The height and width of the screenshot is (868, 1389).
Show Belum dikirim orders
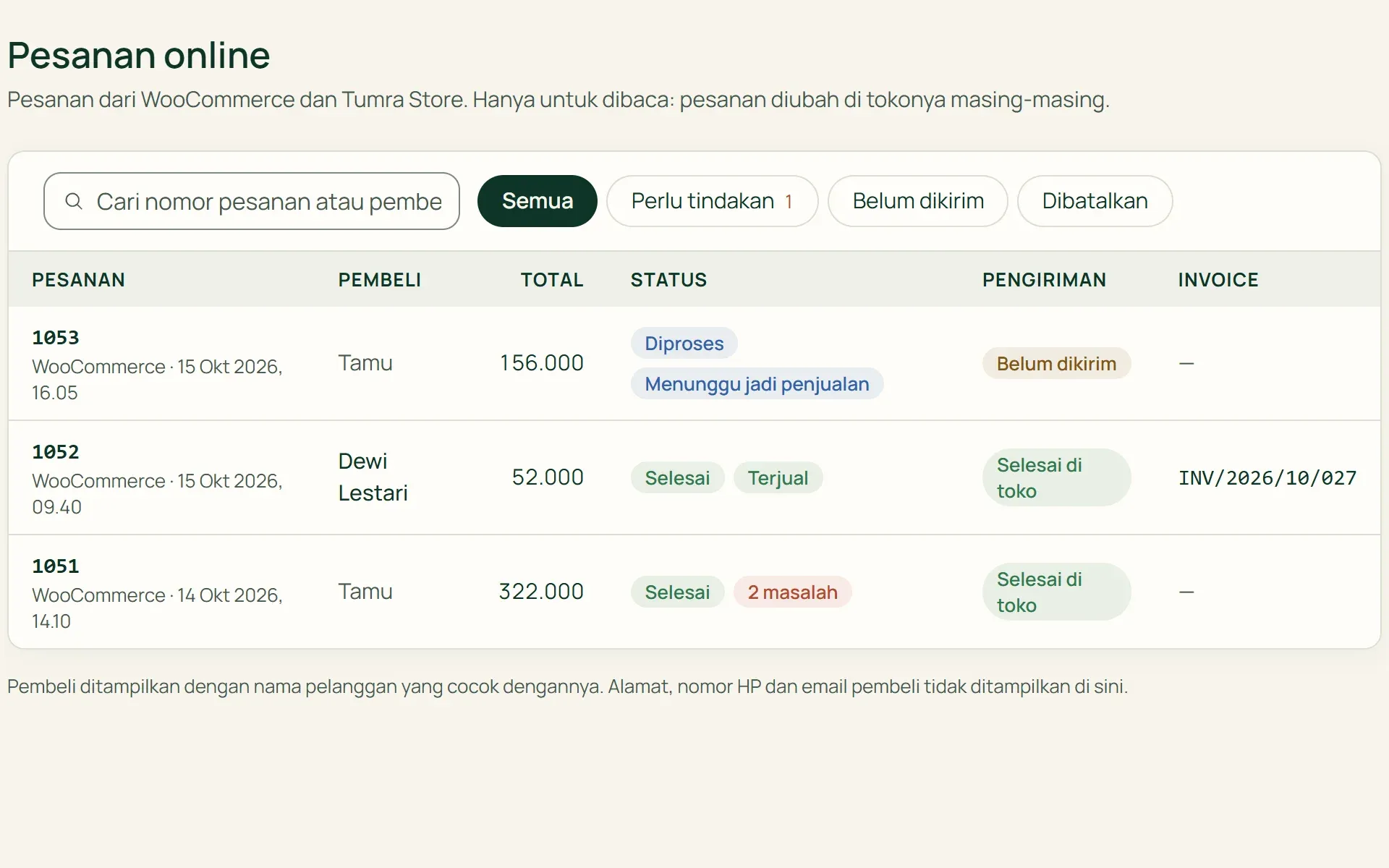[x=918, y=201]
